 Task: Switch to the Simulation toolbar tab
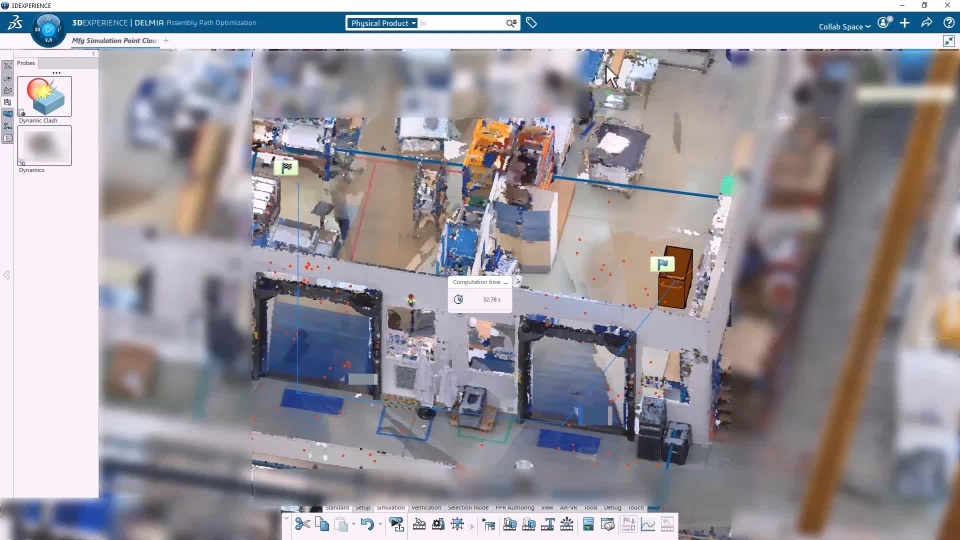pos(391,508)
